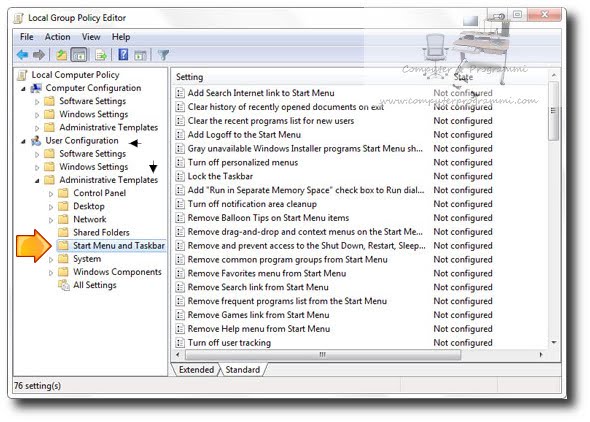Image resolution: width=590 pixels, height=422 pixels.
Task: Click the All Settings icon
Action: pos(64,285)
